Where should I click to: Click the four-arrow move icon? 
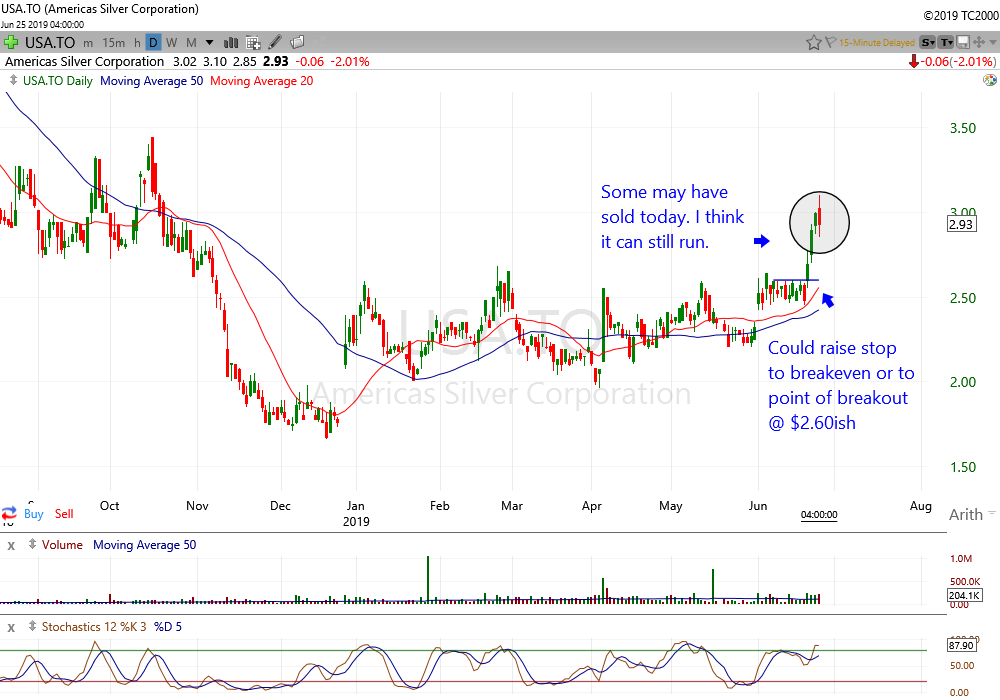(978, 43)
